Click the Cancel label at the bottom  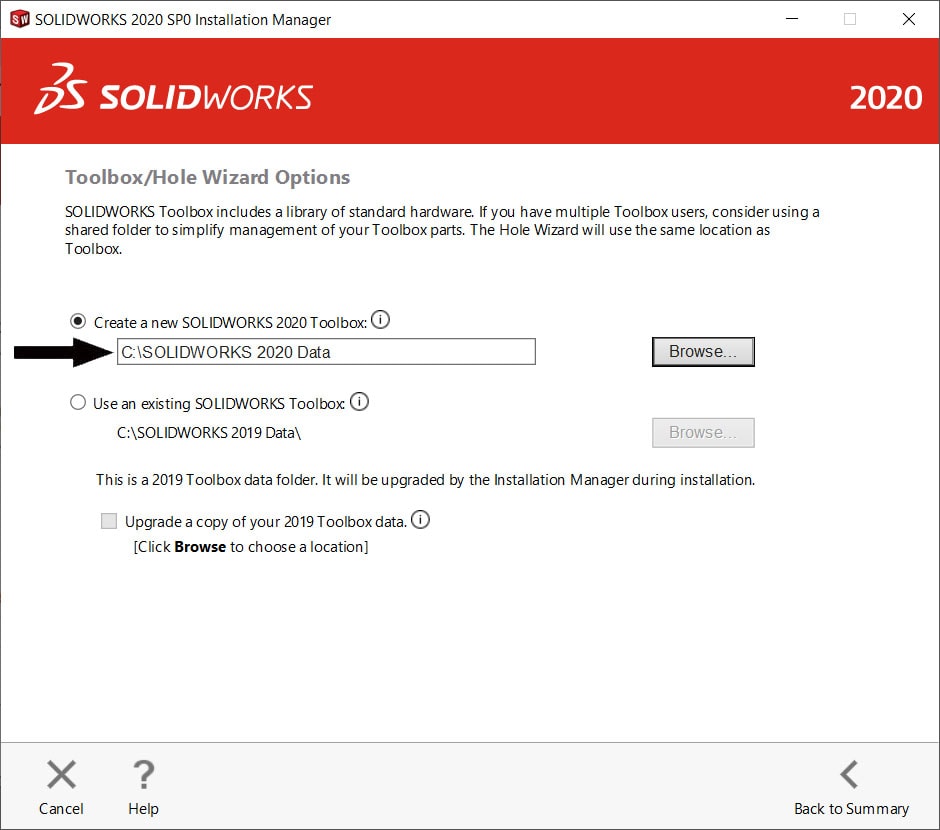coord(61,809)
